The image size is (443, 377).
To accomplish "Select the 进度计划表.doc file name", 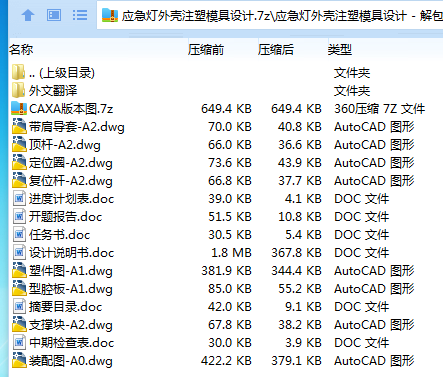I will tap(71, 199).
